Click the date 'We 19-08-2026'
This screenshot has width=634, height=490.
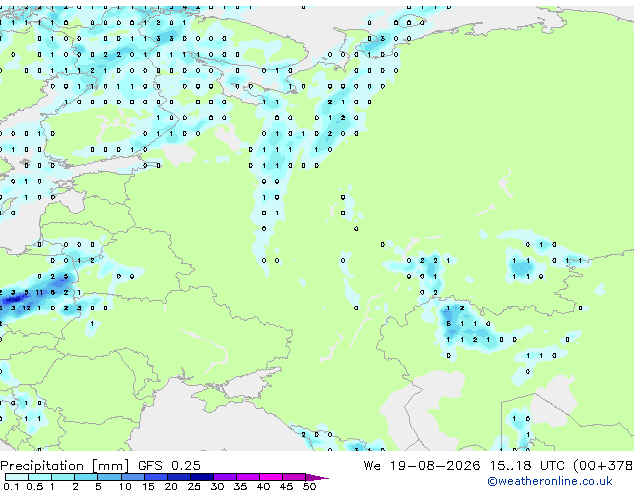(422, 465)
